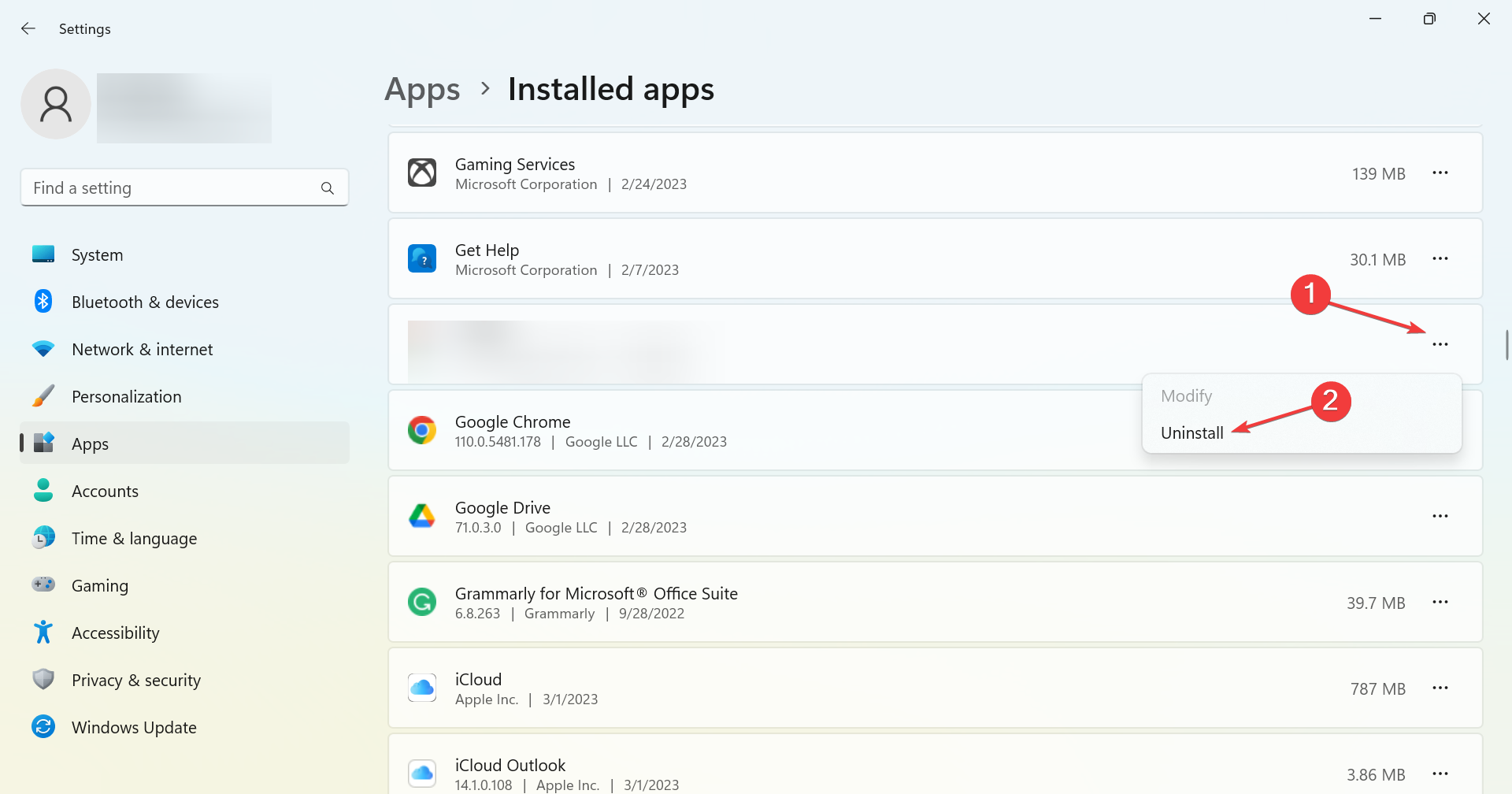Select the Get Help app name
This screenshot has width=1512, height=794.
coord(487,250)
